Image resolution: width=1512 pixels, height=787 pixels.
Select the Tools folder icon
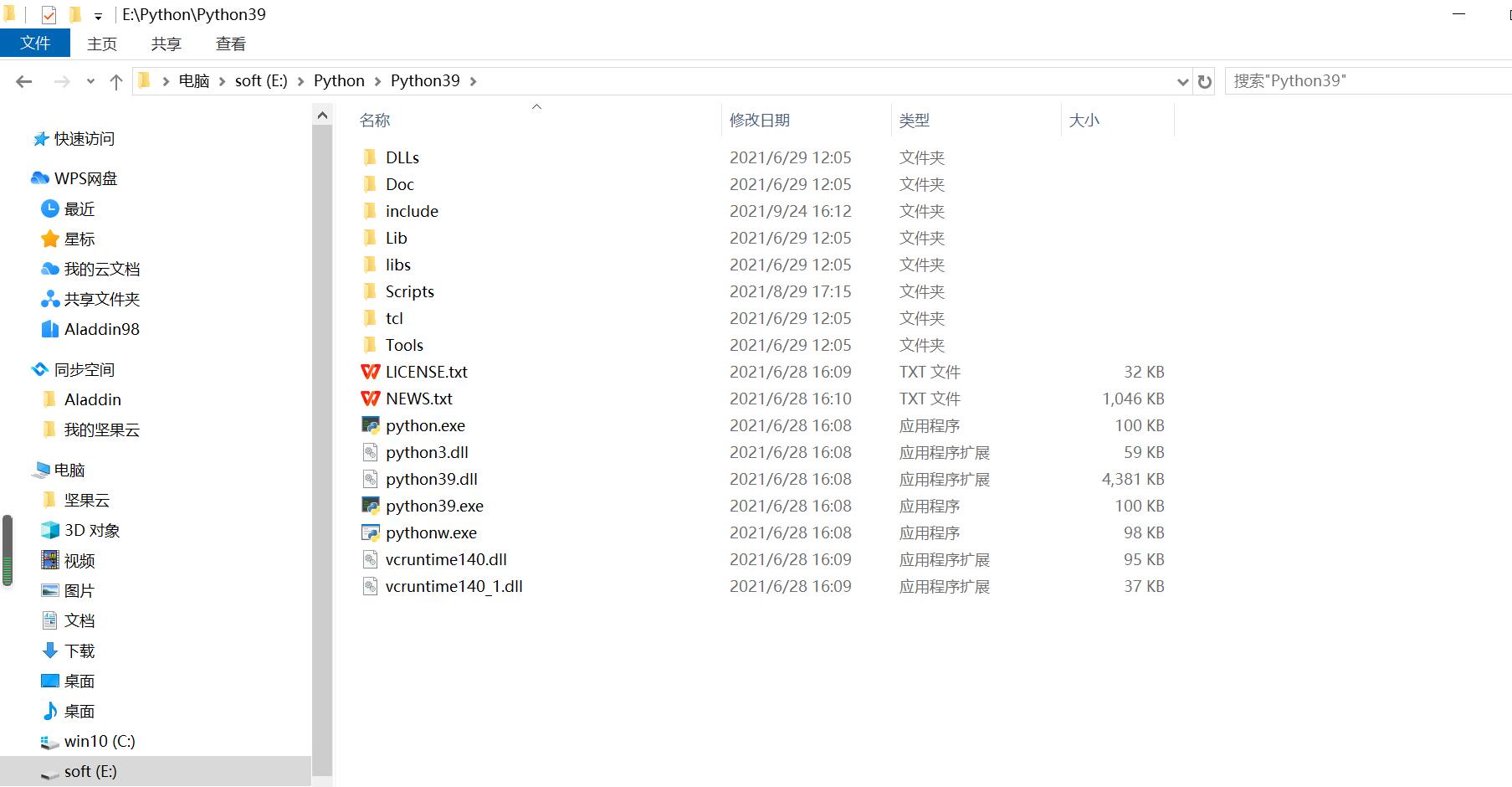[x=370, y=345]
